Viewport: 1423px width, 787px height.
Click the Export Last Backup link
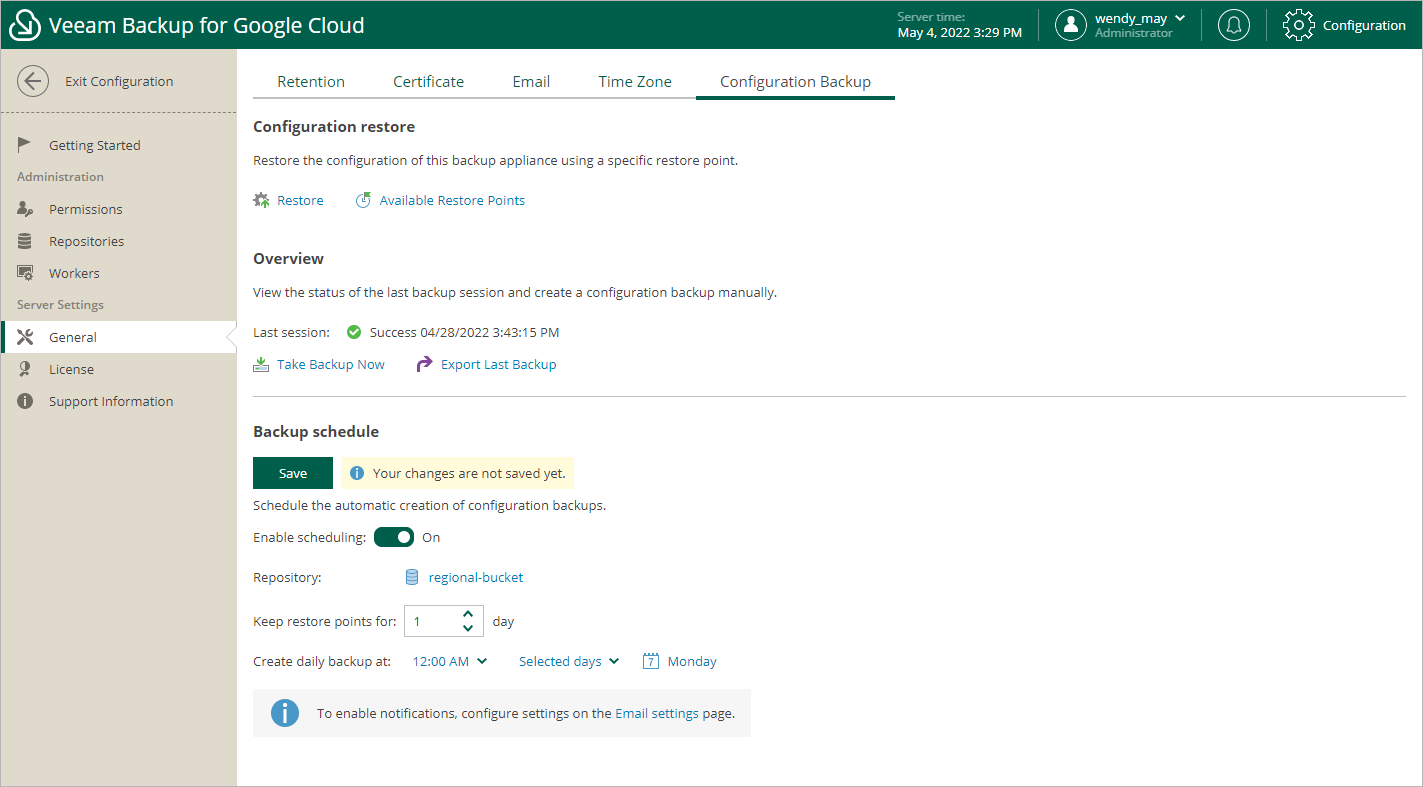498,364
